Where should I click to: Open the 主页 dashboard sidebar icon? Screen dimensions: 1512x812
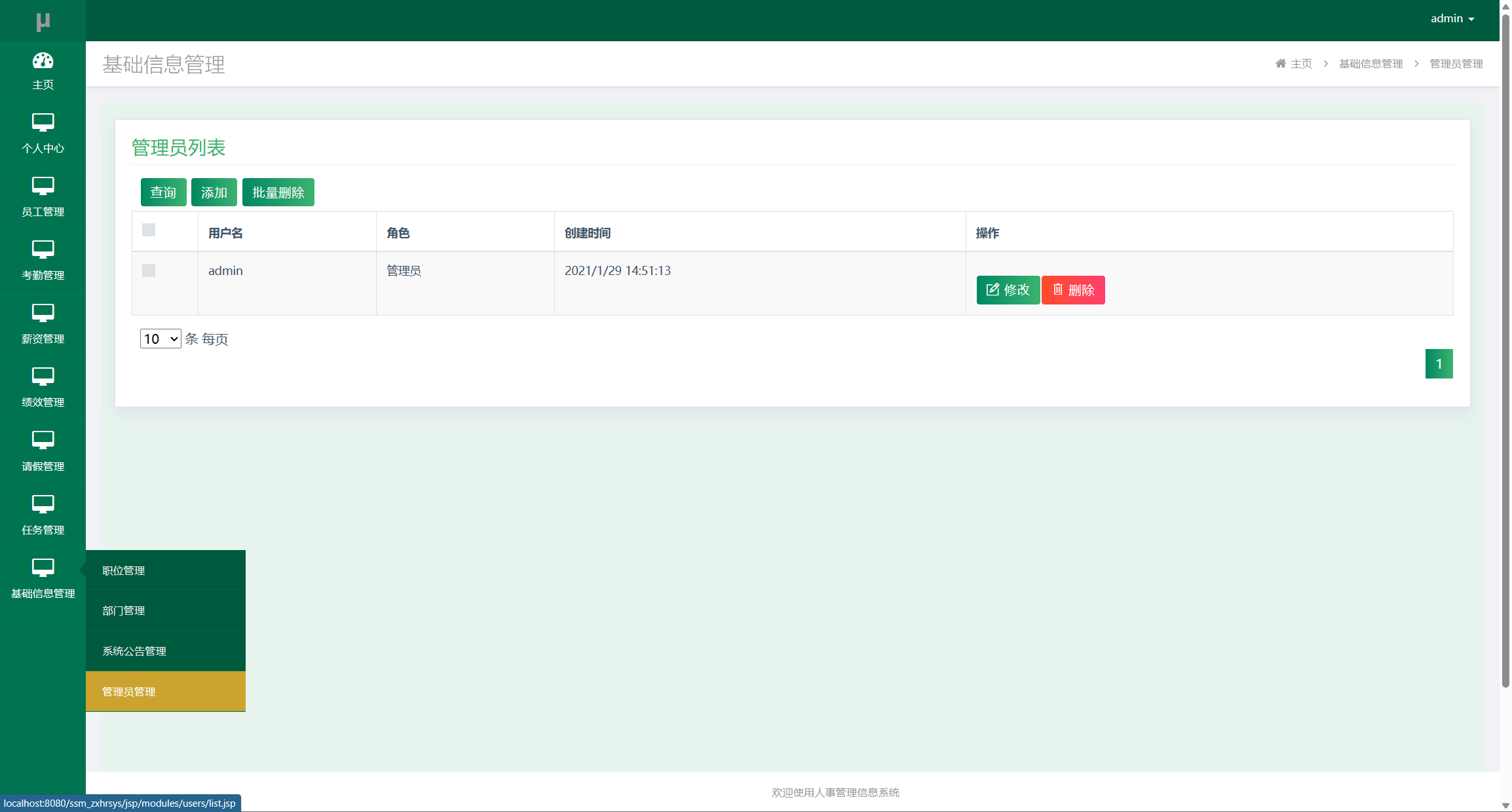pos(43,62)
